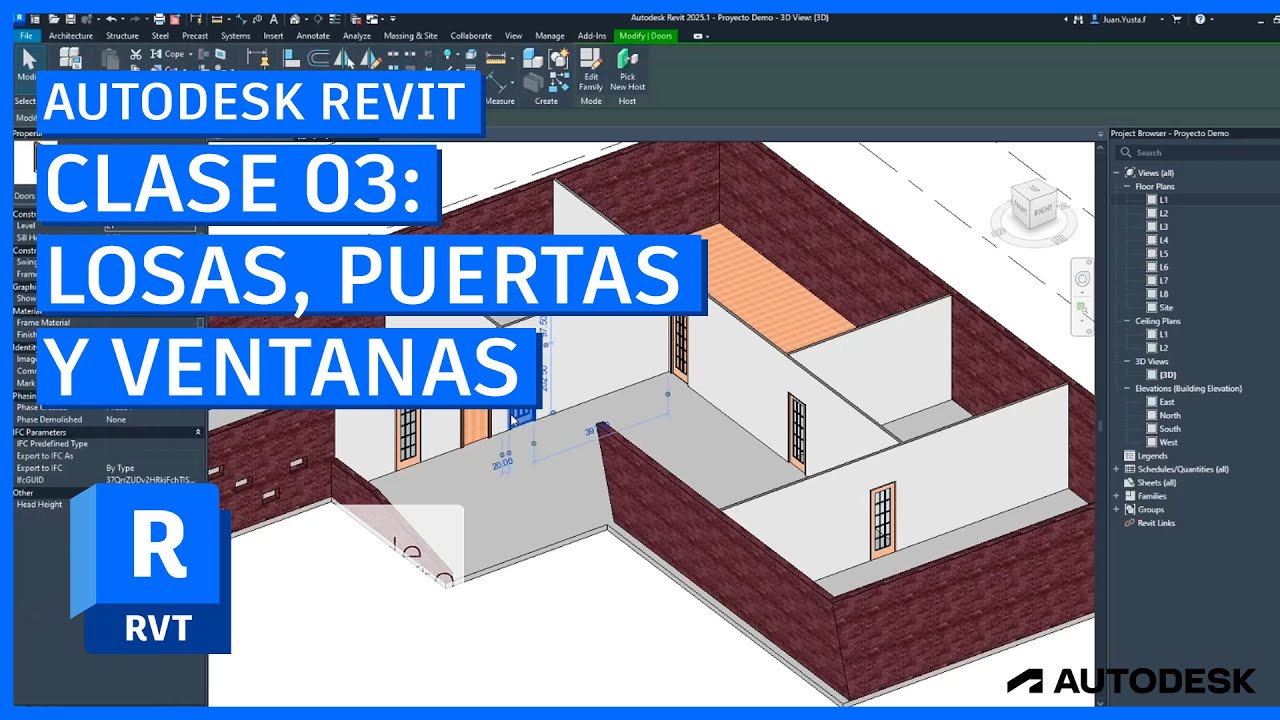Select the North elevation
1280x720 pixels.
[x=1169, y=415]
